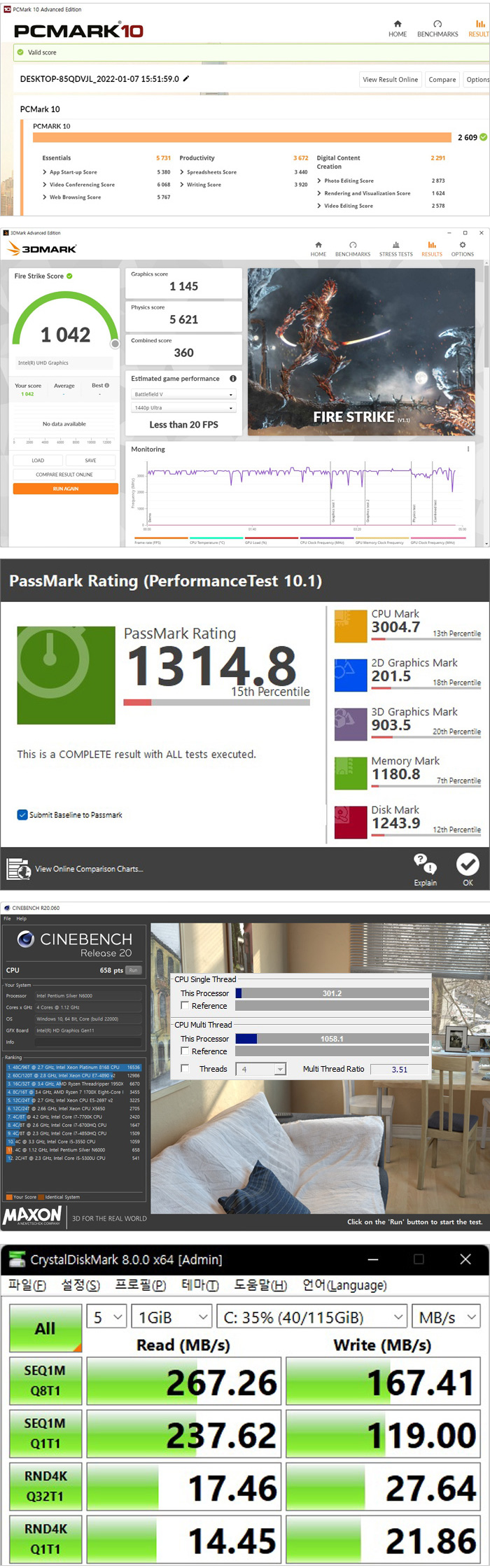Click the Run button next to 658 pts
This screenshot has width=490, height=1568.
point(133,970)
